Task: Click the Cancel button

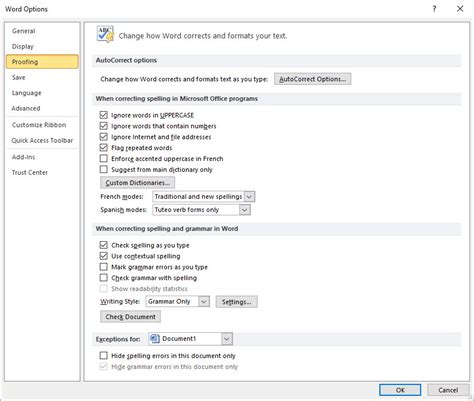Action: click(448, 390)
